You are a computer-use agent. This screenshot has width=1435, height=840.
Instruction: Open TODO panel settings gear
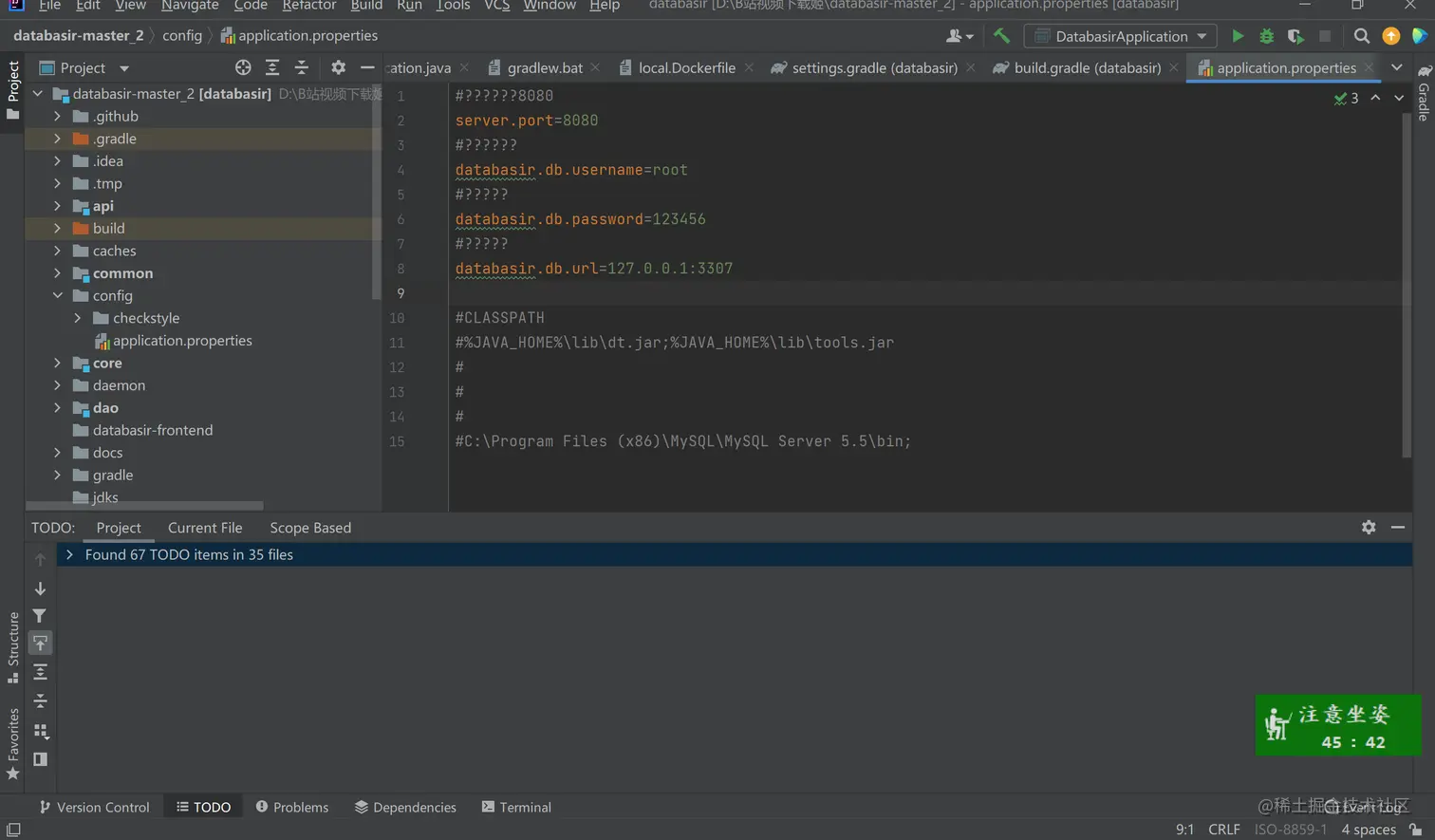(1369, 527)
